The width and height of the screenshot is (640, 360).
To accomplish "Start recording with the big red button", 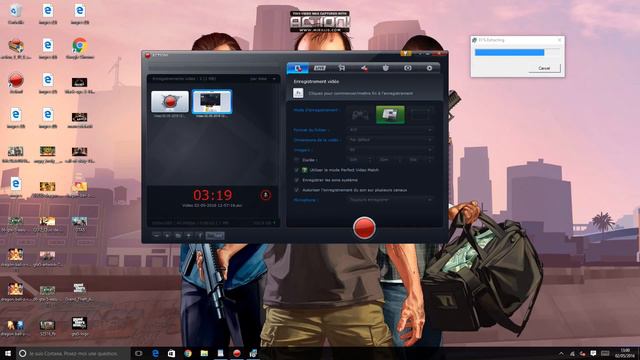I will click(x=364, y=228).
